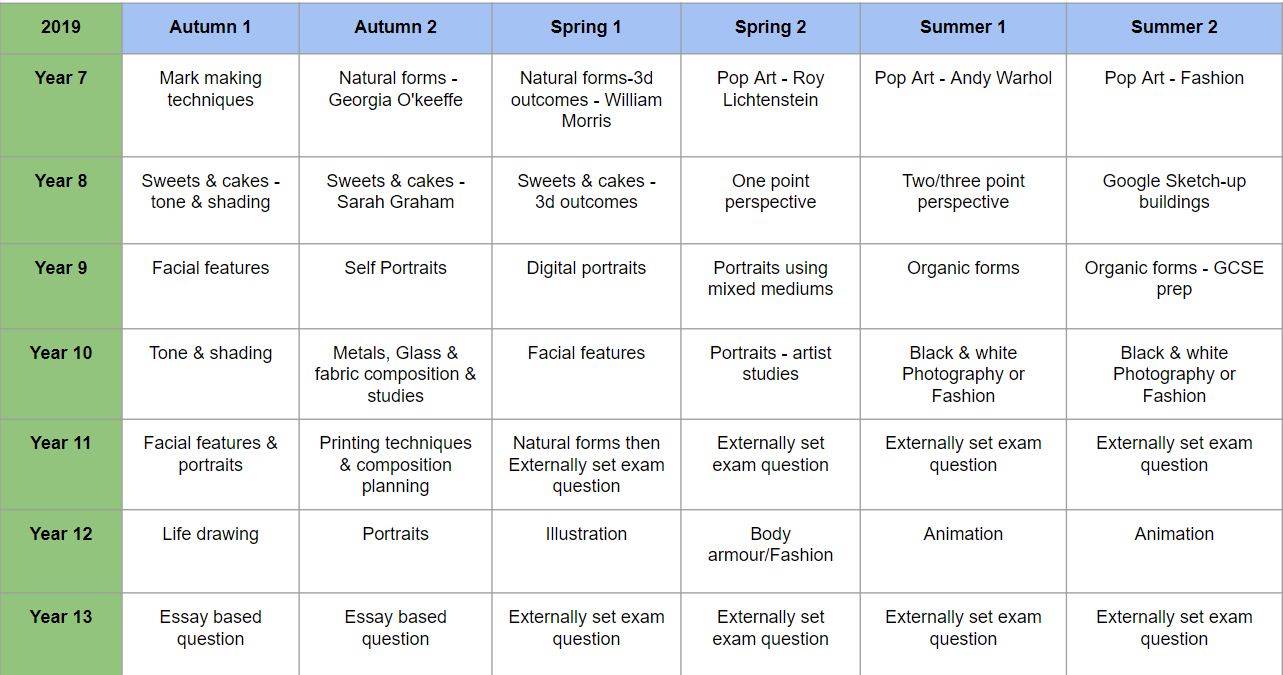
Task: Click the Sweets & cakes - Sarah Graham cell
Action: tap(395, 200)
